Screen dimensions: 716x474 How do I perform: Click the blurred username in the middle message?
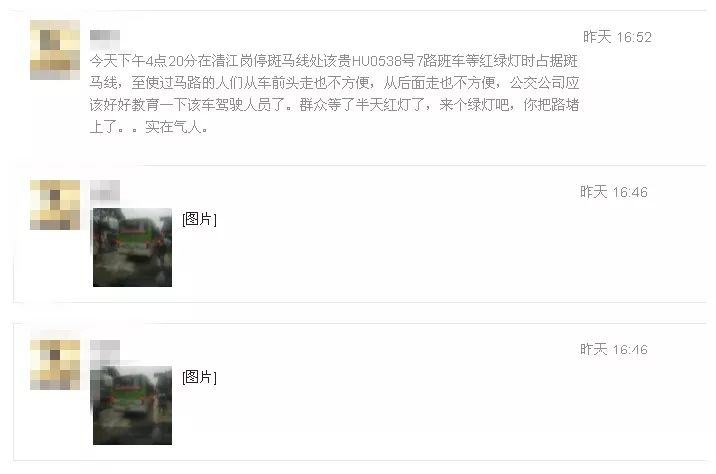(x=105, y=190)
